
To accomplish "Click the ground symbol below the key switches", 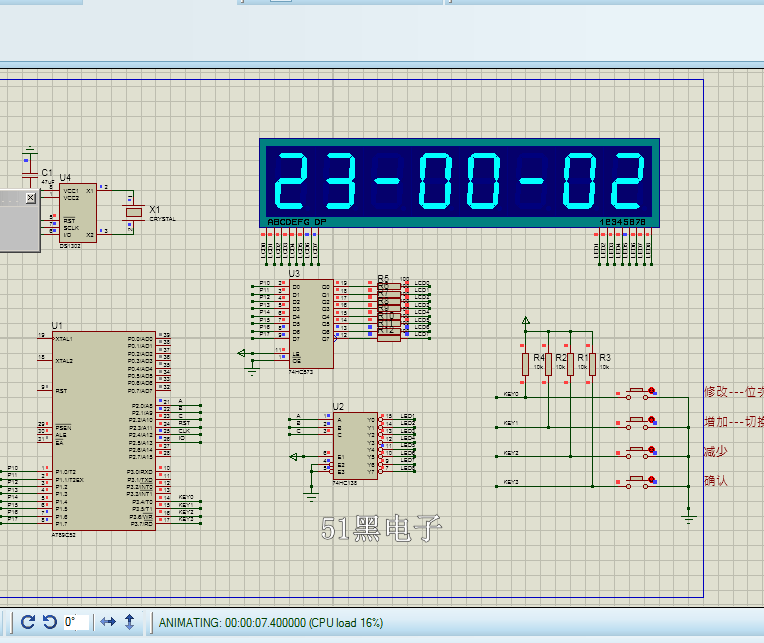I will tap(688, 518).
